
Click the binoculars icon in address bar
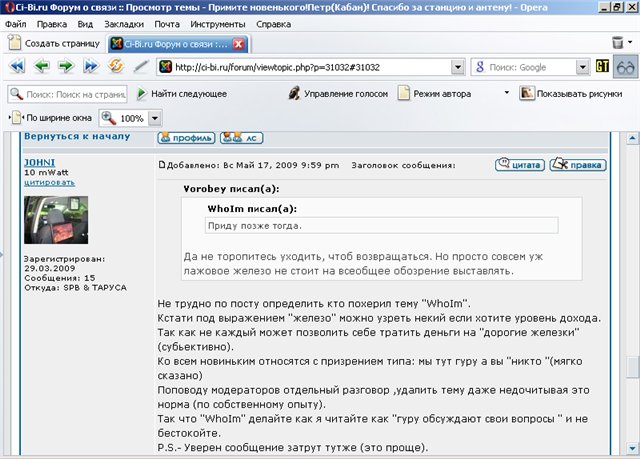click(x=626, y=67)
